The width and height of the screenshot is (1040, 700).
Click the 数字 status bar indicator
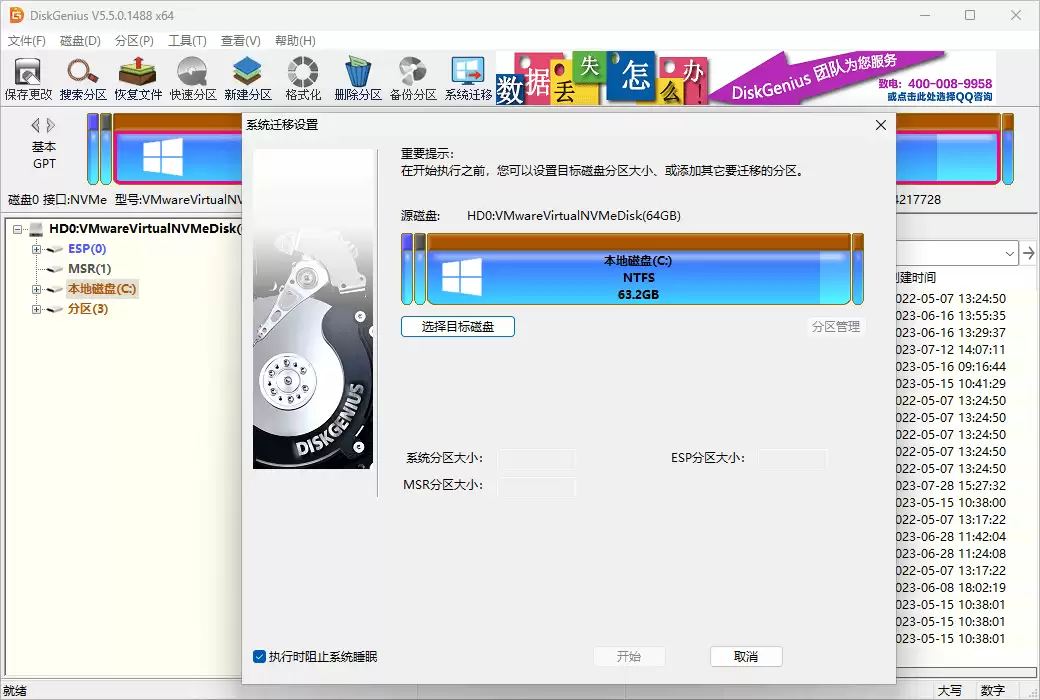coord(992,691)
